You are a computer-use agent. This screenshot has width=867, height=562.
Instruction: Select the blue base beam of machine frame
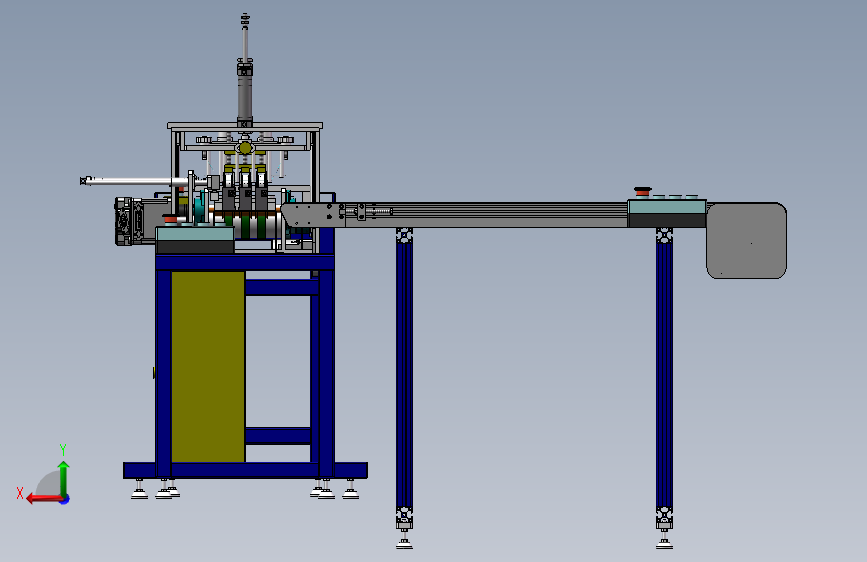[x=245, y=470]
